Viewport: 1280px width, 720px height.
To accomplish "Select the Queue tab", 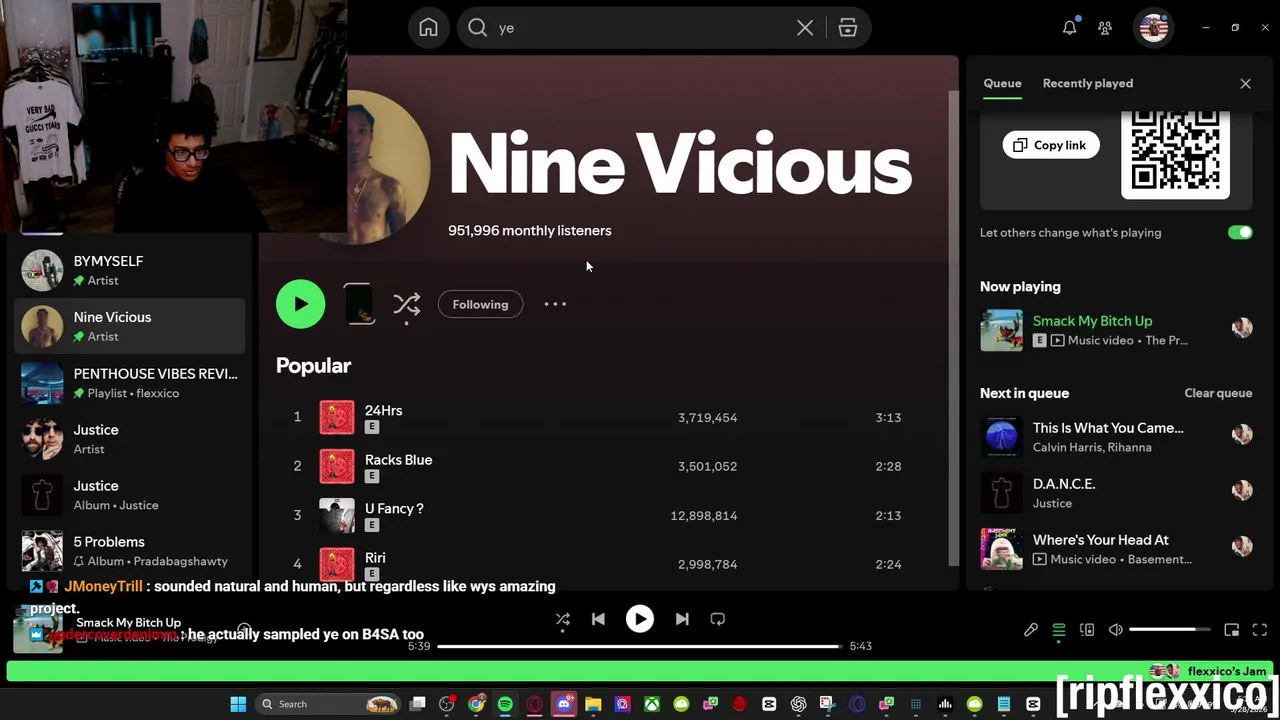I will [1002, 83].
